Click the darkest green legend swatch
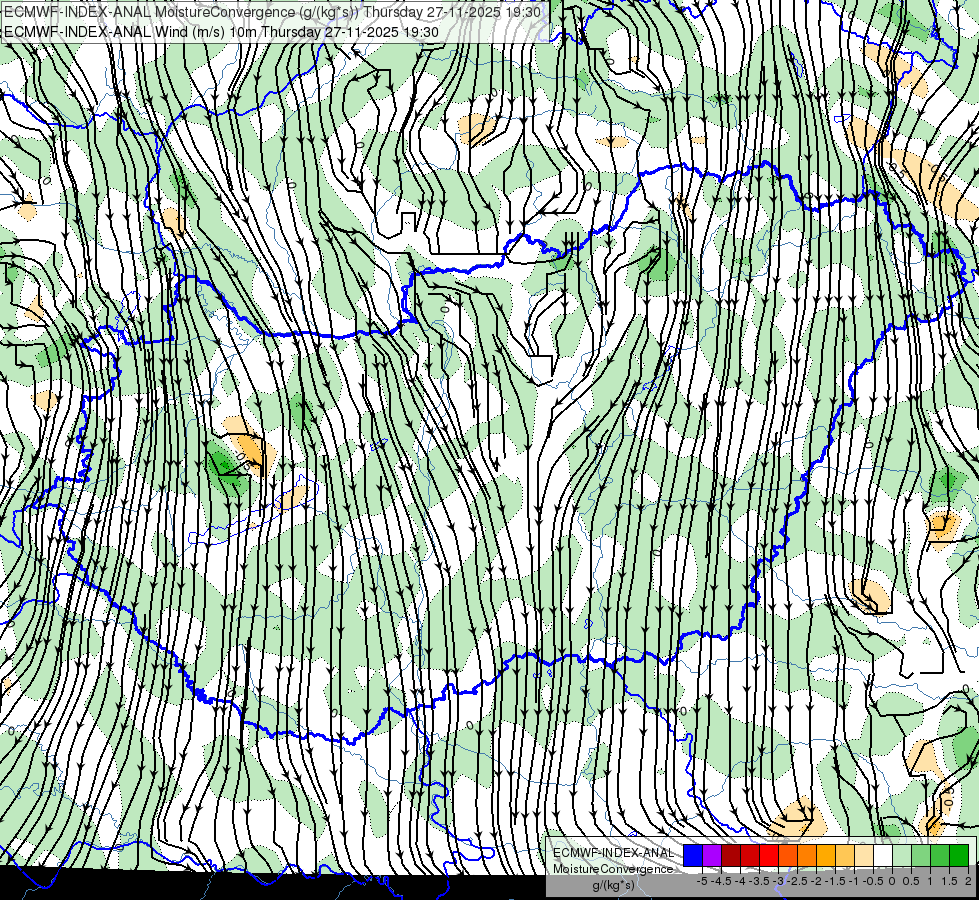The image size is (979, 900). tap(959, 856)
